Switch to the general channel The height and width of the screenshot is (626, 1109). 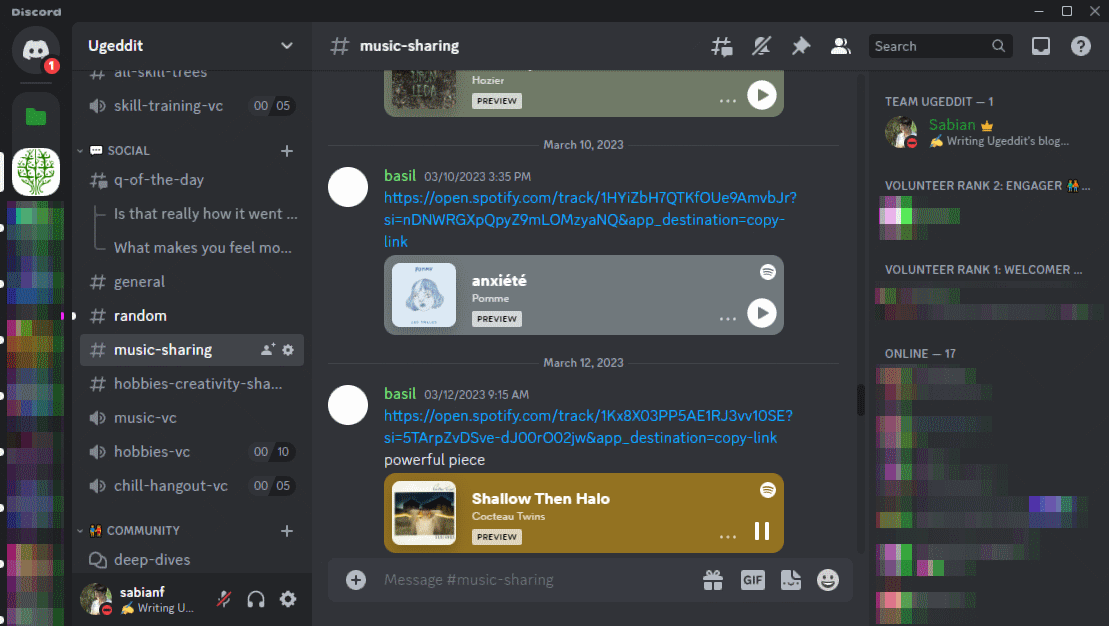(140, 282)
